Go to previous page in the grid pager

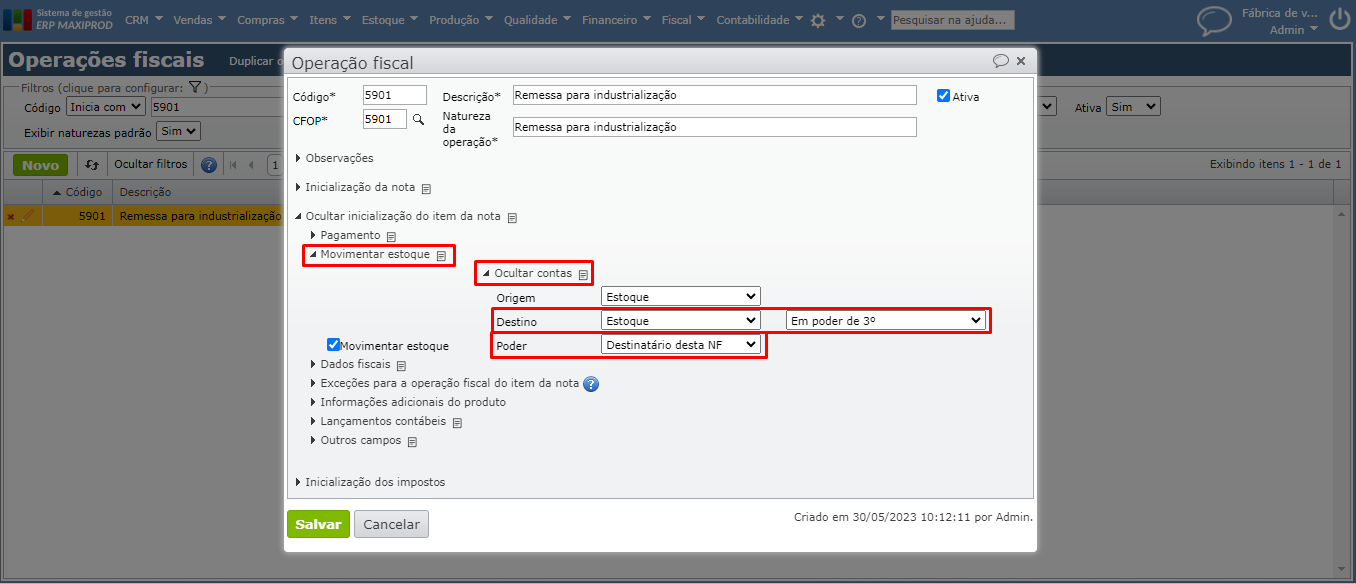pyautogui.click(x=251, y=165)
